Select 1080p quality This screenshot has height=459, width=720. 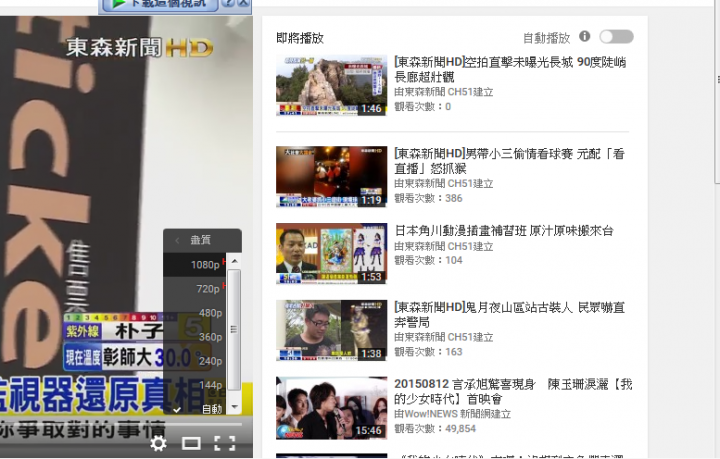click(x=195, y=265)
